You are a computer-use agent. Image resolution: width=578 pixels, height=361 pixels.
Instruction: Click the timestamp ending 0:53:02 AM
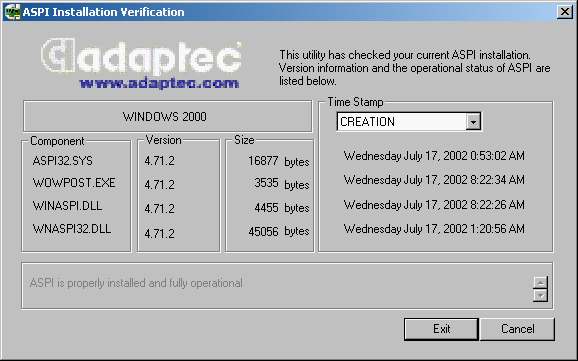pos(434,156)
